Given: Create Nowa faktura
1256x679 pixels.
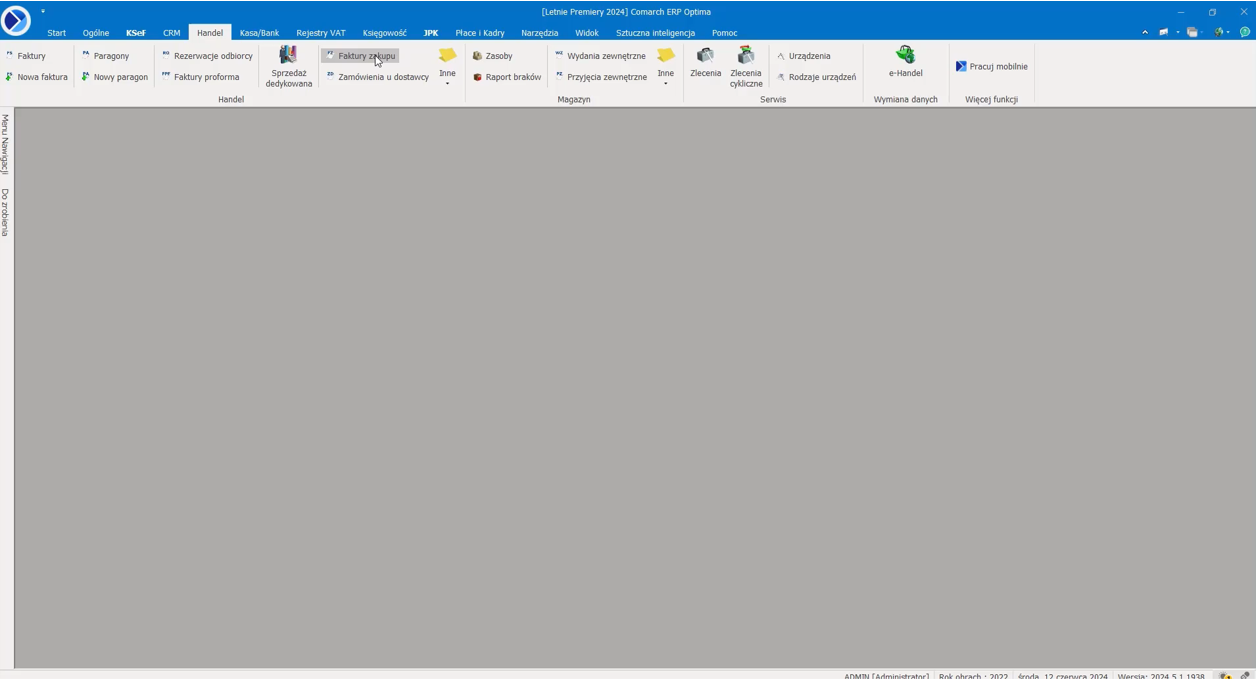Looking at the screenshot, I should [x=37, y=77].
